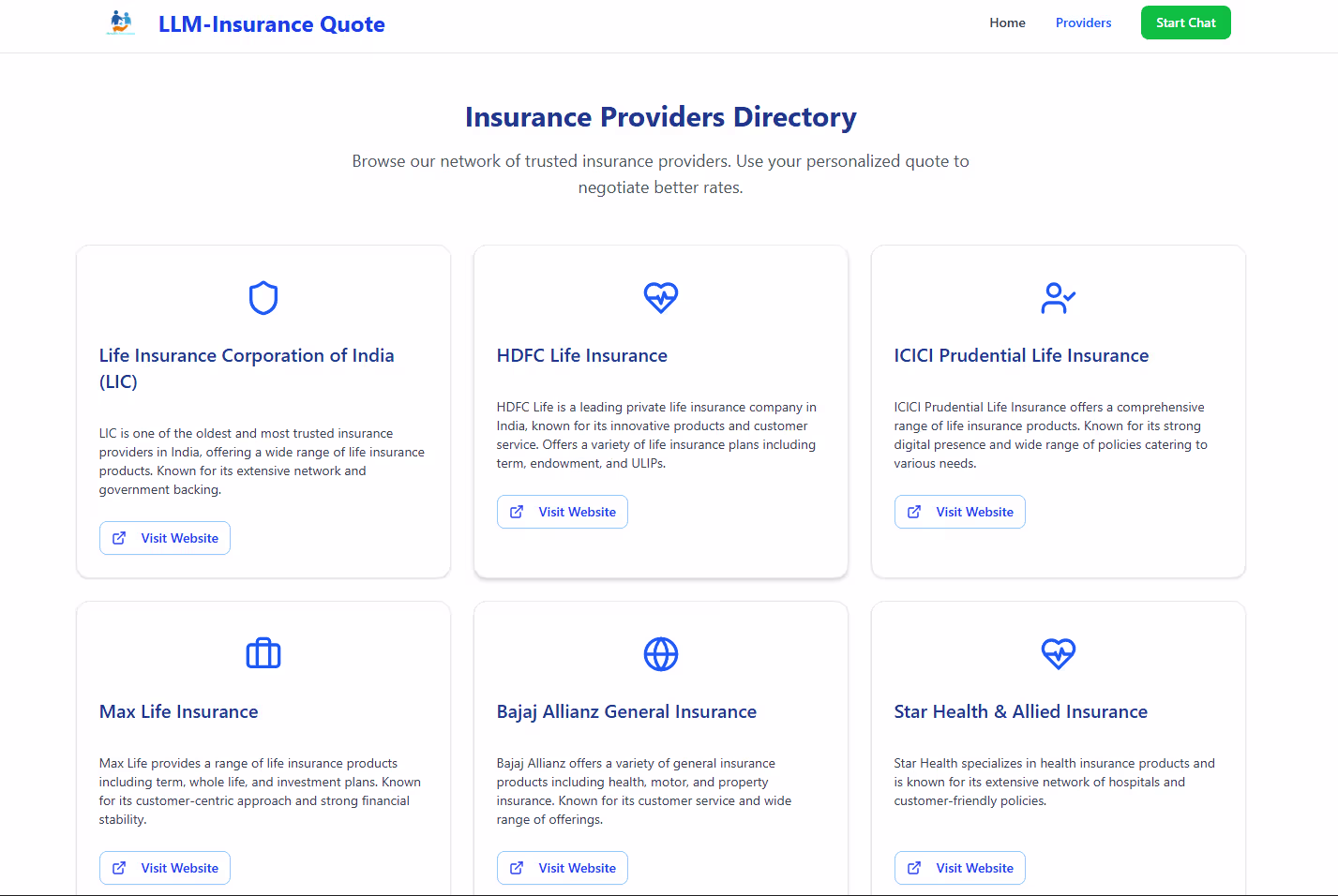Image resolution: width=1338 pixels, height=896 pixels.
Task: Click the external-link icon in LIC's Visit Website button
Action: (118, 537)
